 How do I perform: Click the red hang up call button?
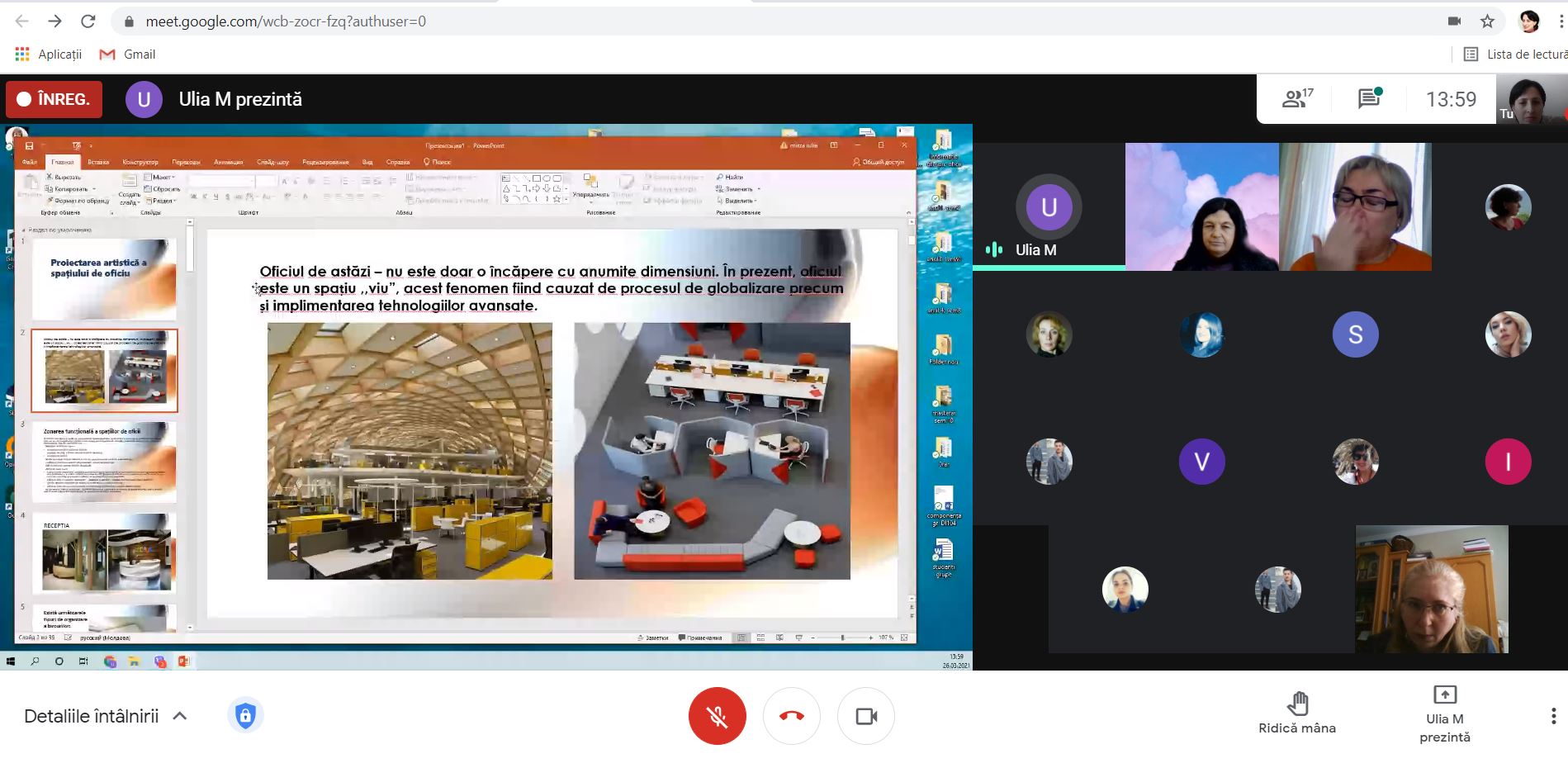point(791,716)
